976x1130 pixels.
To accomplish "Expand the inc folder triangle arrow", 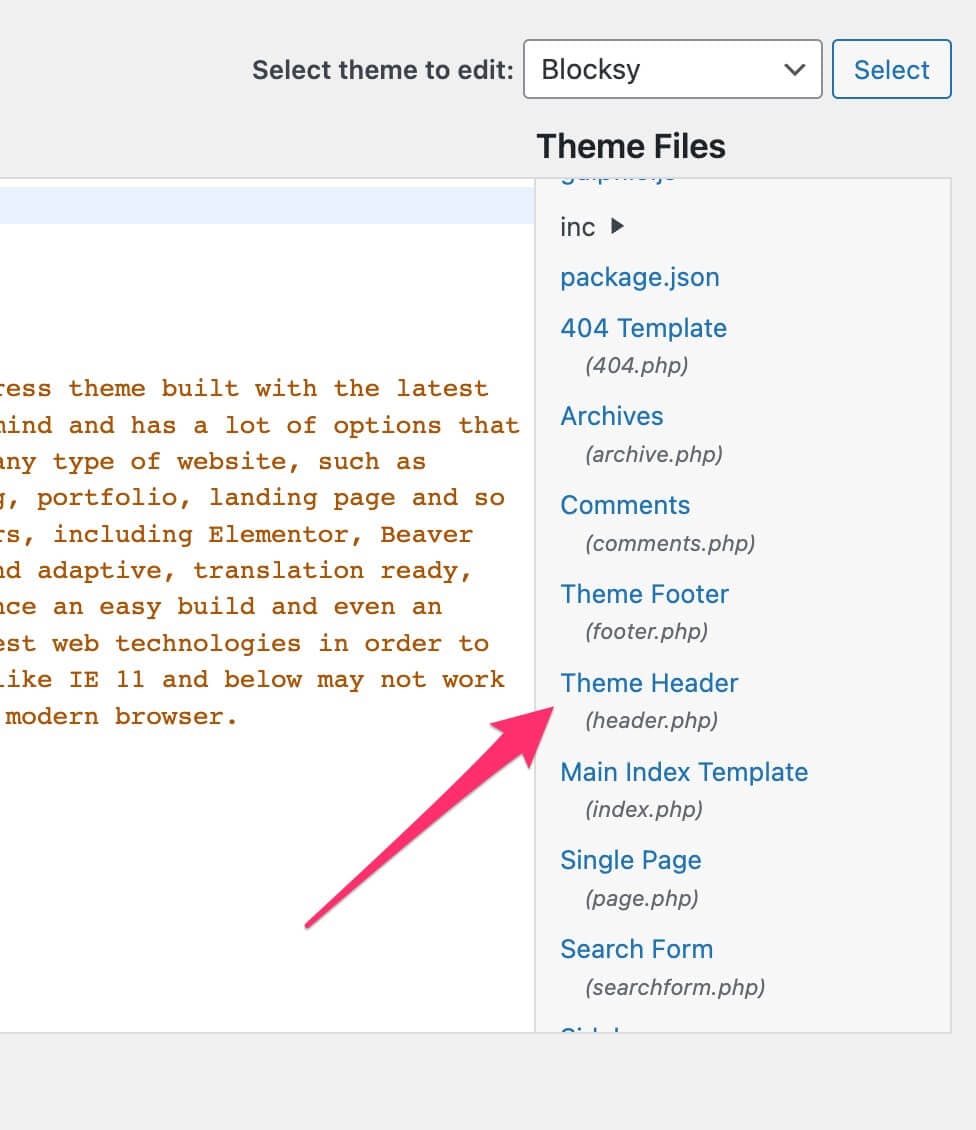I will coord(617,227).
